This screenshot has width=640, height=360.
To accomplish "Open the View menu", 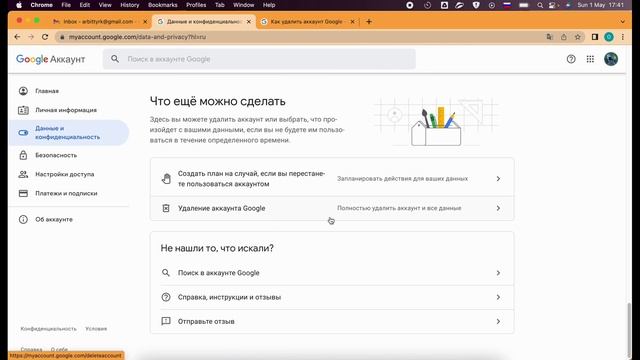I will coord(105,5).
